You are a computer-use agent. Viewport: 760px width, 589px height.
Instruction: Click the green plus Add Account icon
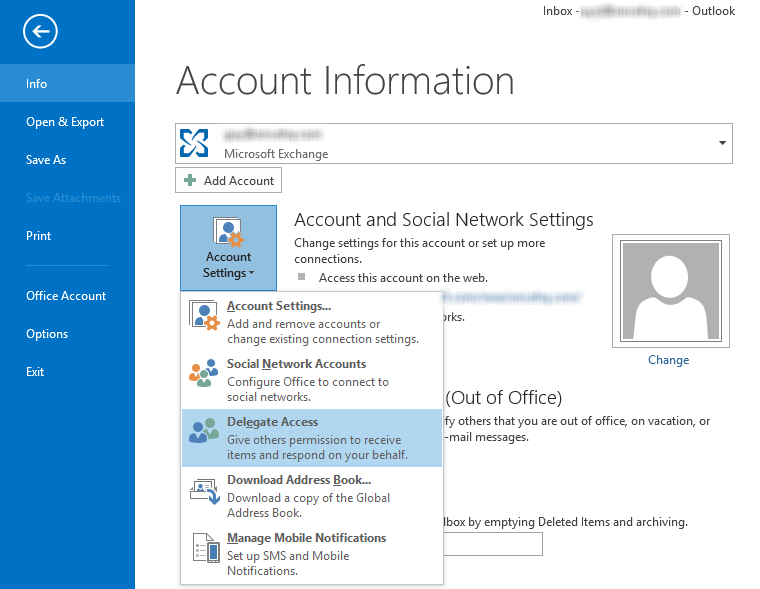pyautogui.click(x=190, y=180)
